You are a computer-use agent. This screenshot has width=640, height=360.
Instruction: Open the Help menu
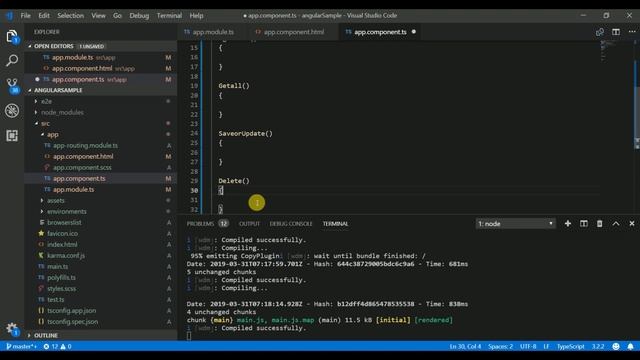coord(196,16)
